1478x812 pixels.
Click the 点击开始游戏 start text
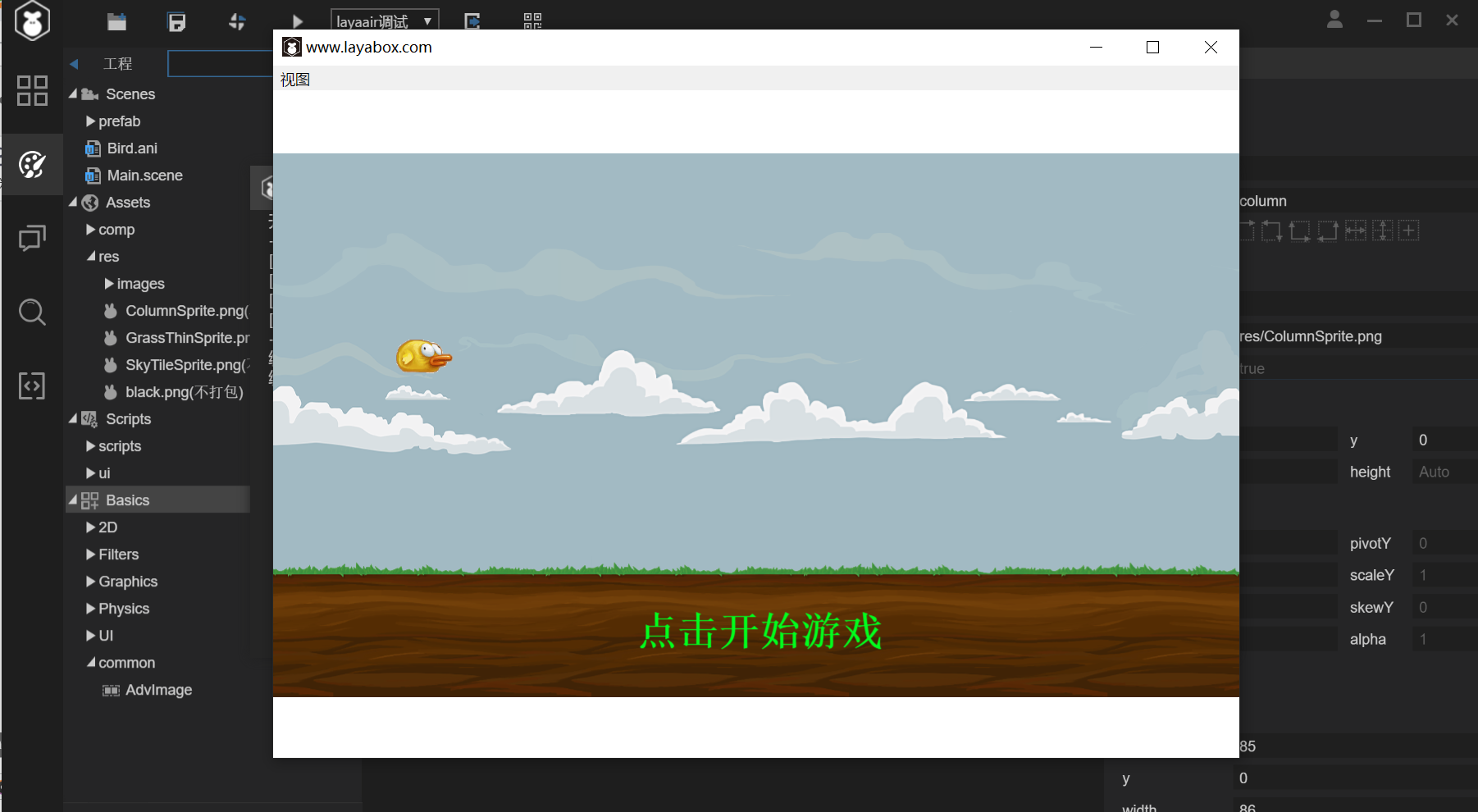coord(760,631)
